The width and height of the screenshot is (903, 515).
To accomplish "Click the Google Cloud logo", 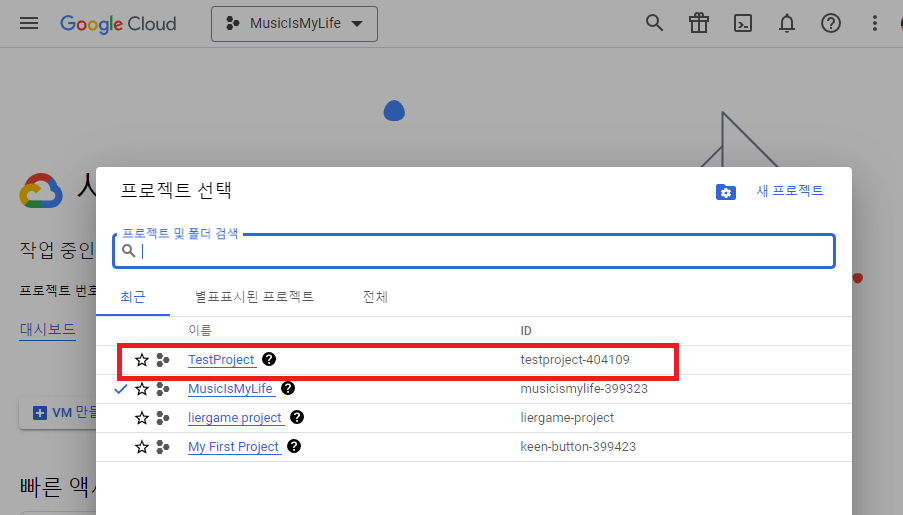I will pyautogui.click(x=118, y=24).
